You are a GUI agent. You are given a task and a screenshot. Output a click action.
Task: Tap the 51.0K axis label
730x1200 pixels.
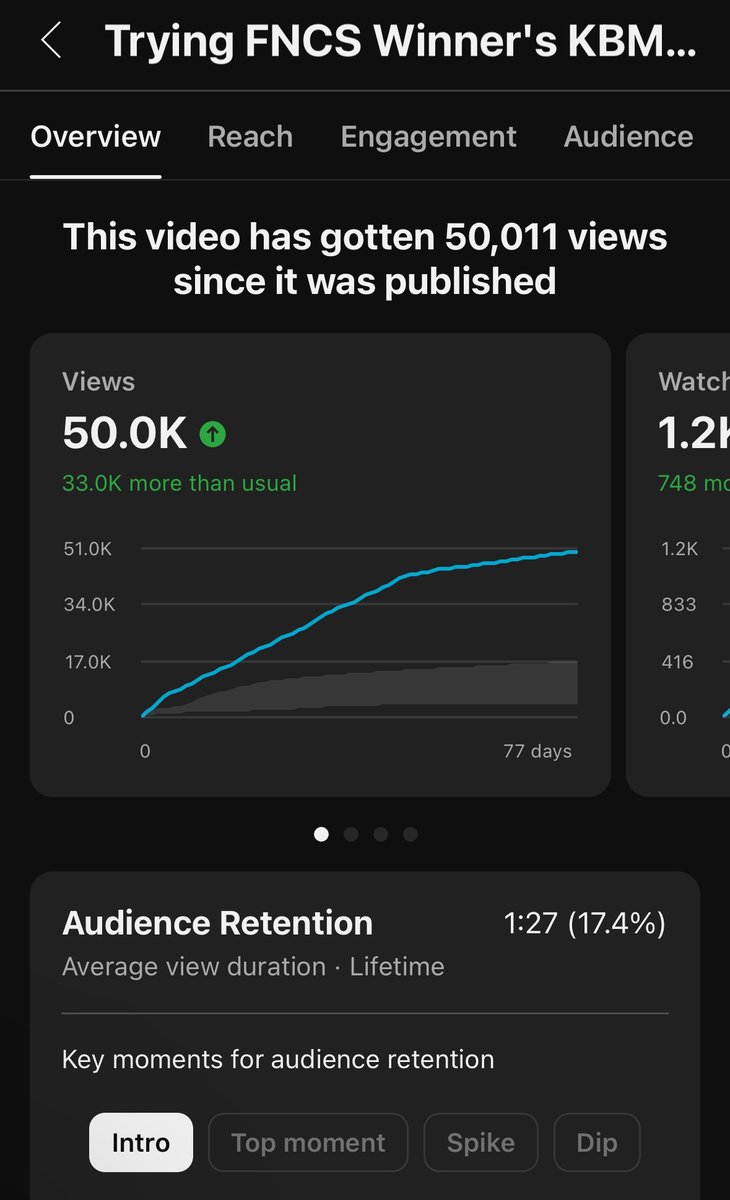coord(89,548)
